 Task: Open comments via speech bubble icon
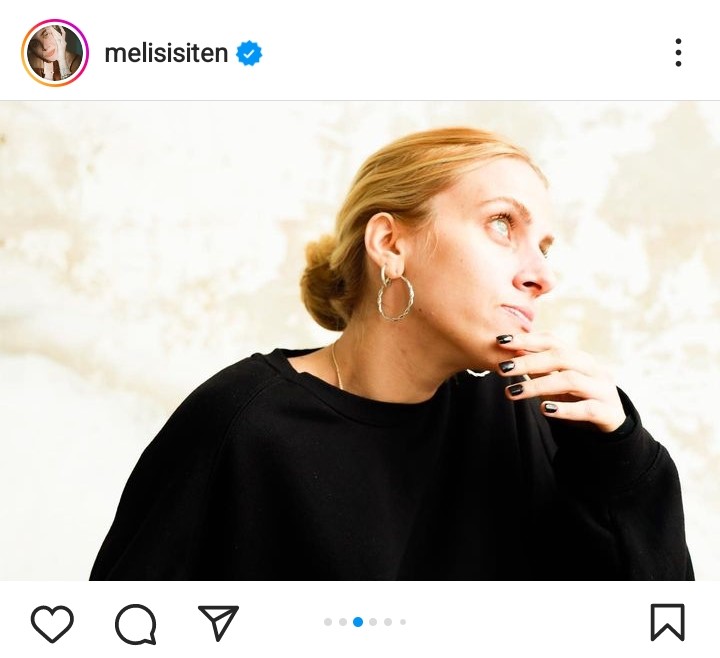(135, 624)
